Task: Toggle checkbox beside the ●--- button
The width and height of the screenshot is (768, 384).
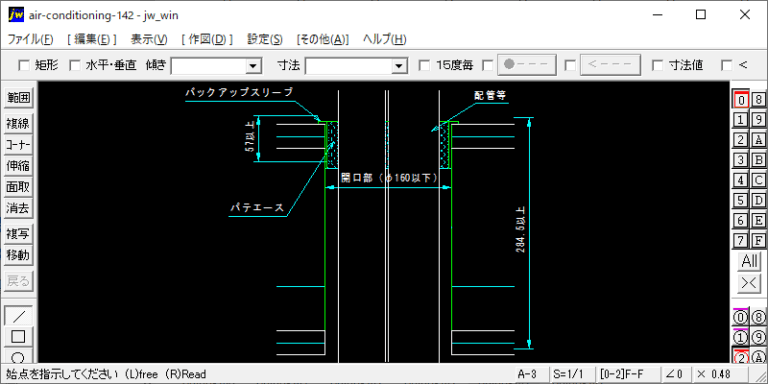Action: point(488,65)
